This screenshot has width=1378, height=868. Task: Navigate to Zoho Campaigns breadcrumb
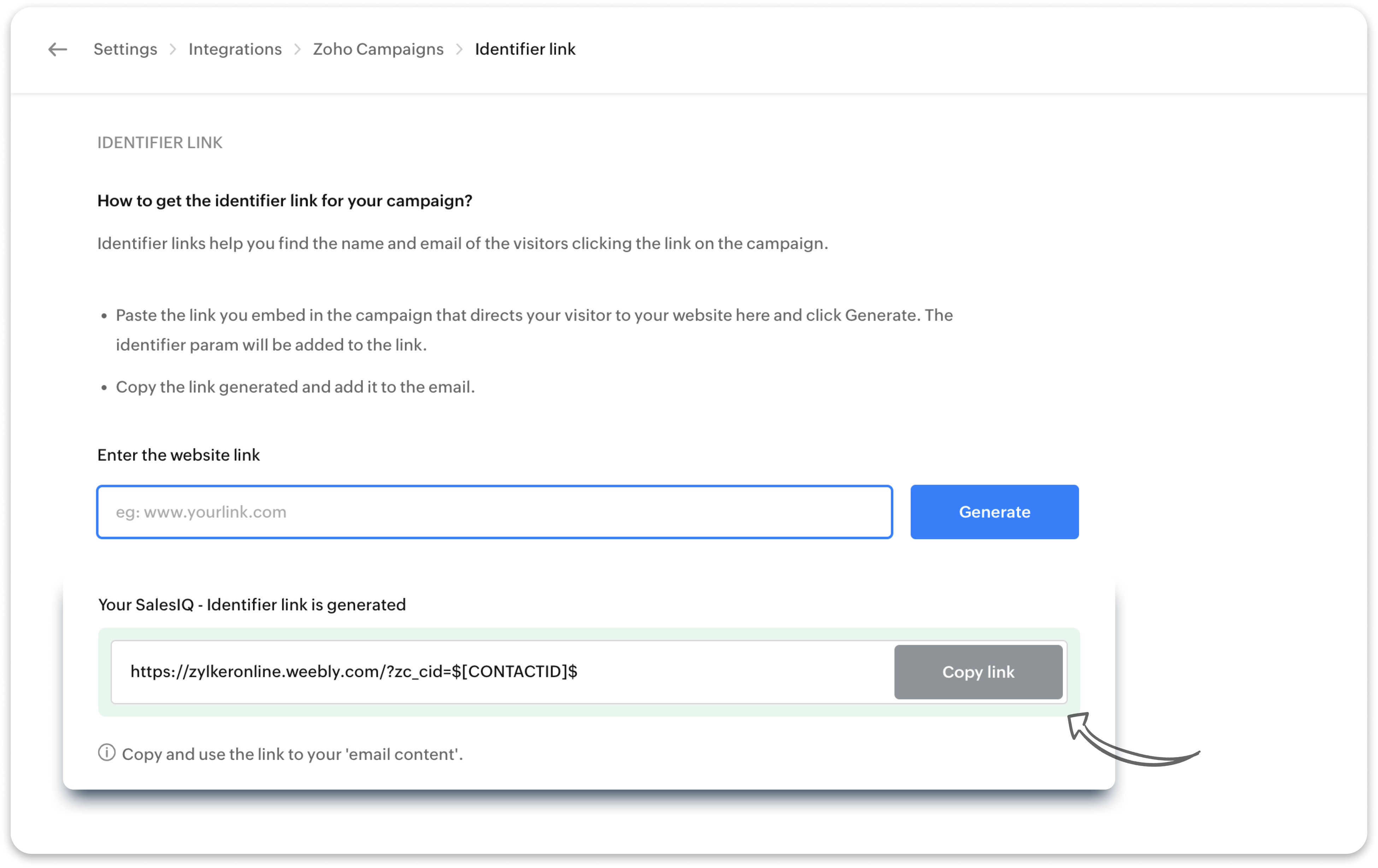(x=378, y=50)
